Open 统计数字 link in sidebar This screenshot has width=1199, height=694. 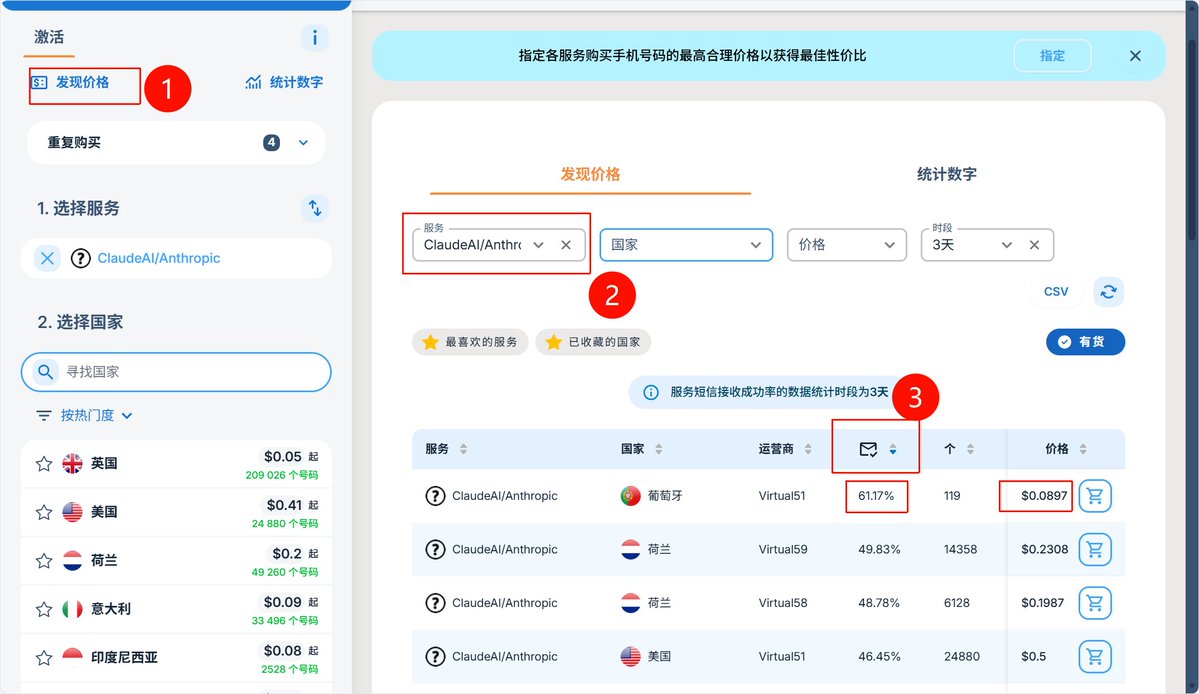[x=284, y=83]
